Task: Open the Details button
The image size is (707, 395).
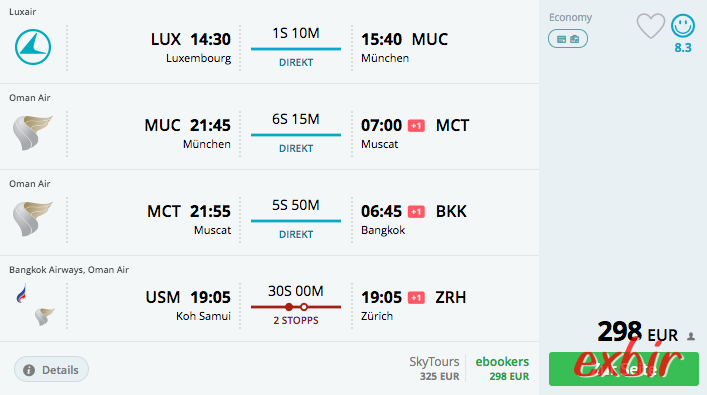Action: (51, 369)
